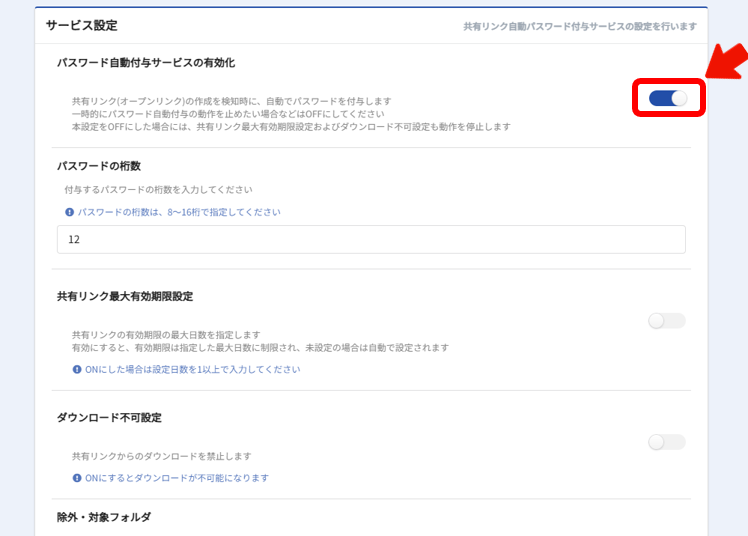Click text ONにした場合は設定日数を1以上で入力してください
The image size is (748, 536).
[x=193, y=370]
